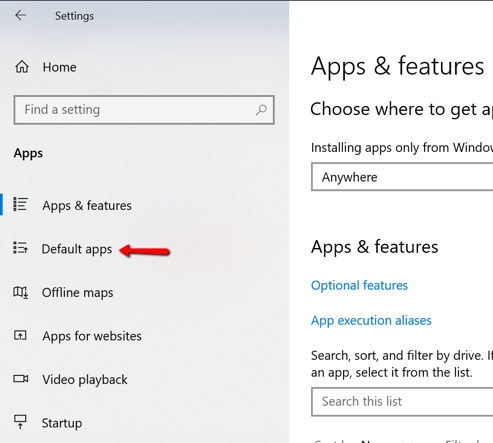Screen dimensions: 493x443
Task: Click the Search this list field
Action: [402, 402]
